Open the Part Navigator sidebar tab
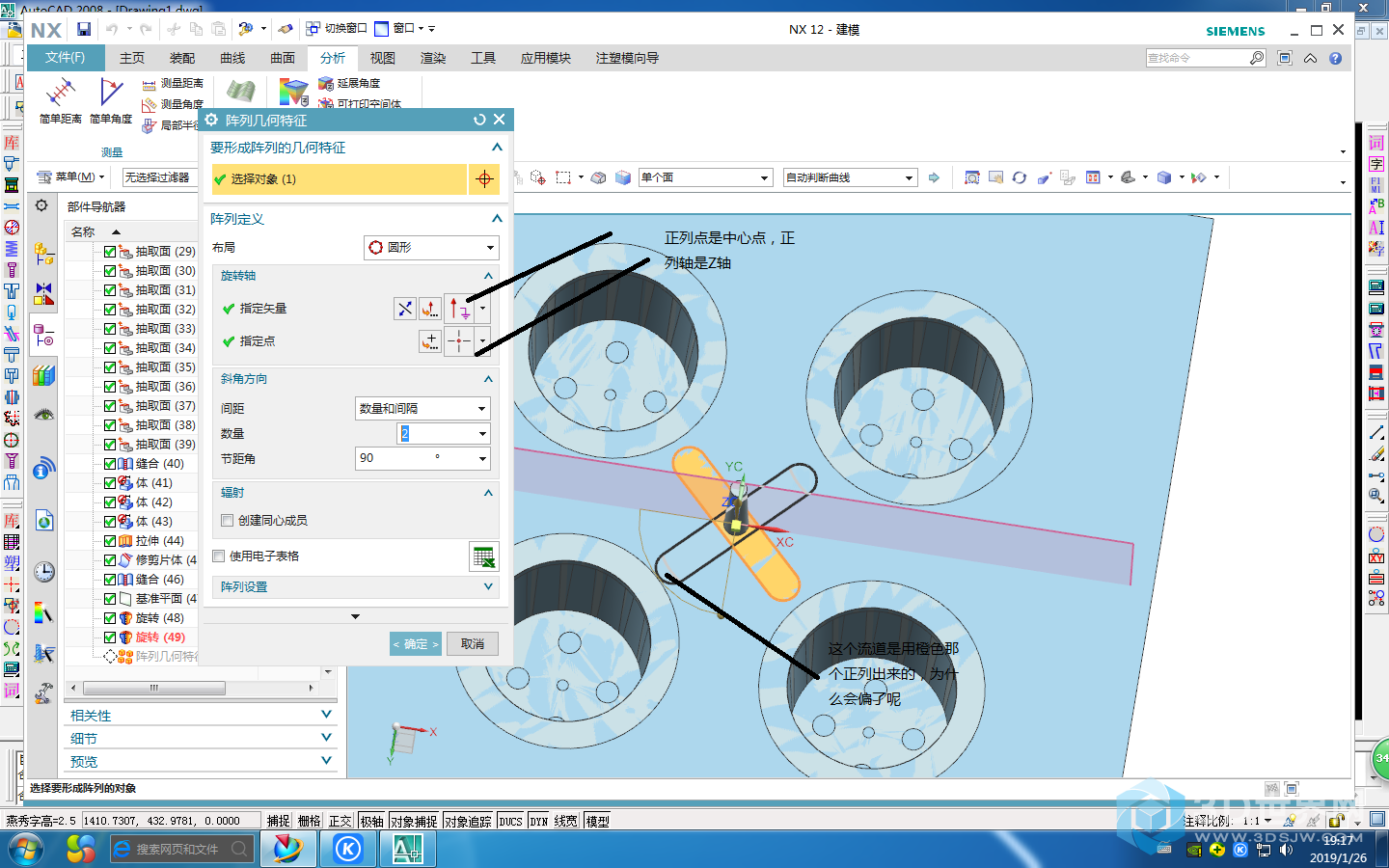Screen dimensions: 1389x868 pos(43,335)
